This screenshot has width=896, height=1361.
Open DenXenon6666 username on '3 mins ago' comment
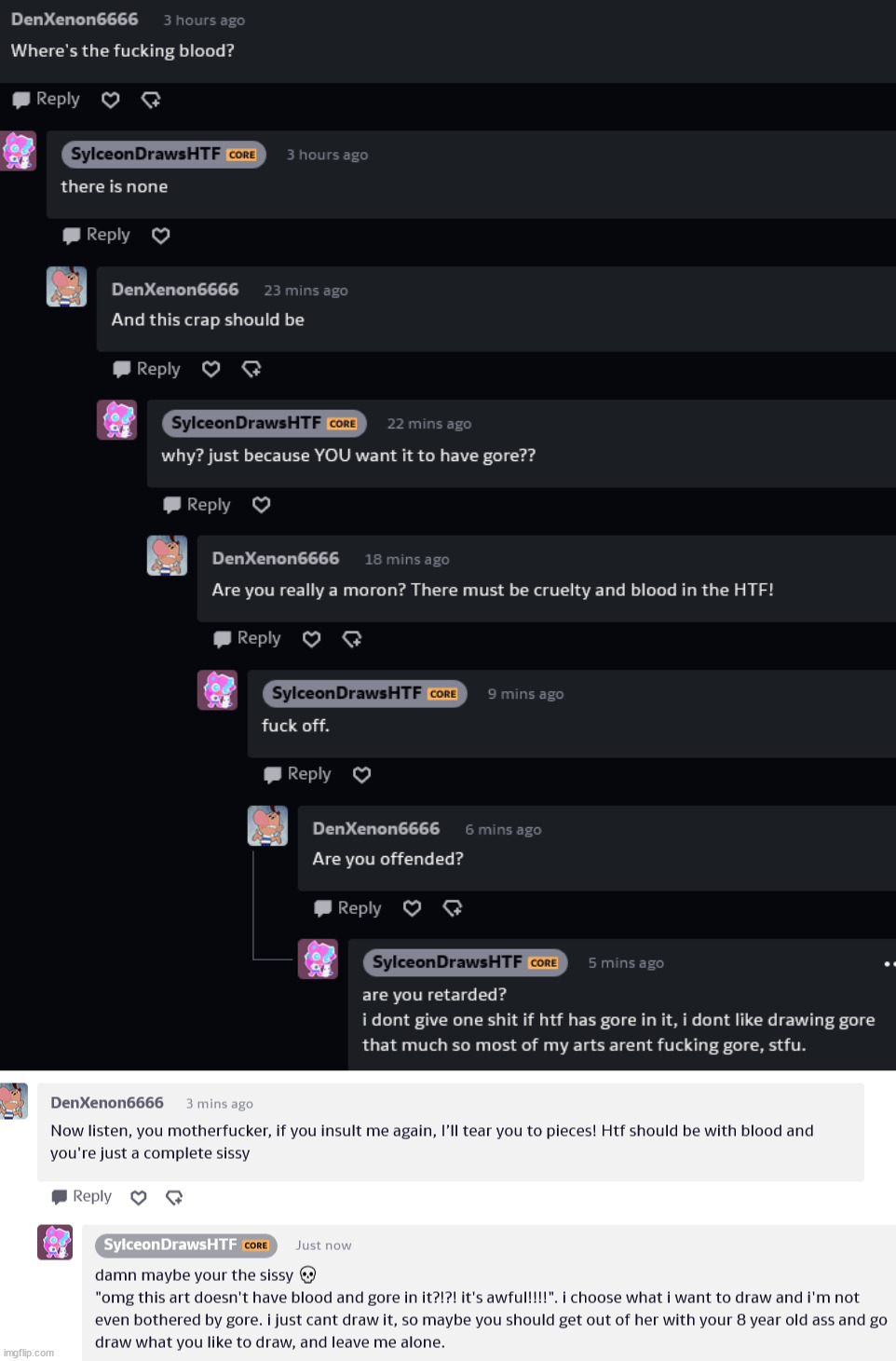107,1103
